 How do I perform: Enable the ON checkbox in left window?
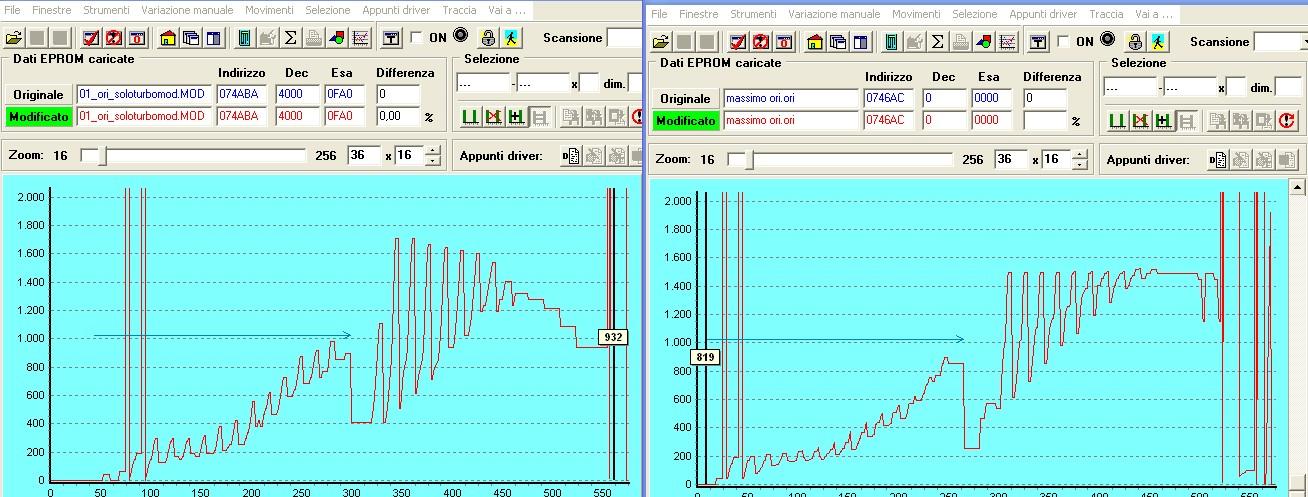416,38
